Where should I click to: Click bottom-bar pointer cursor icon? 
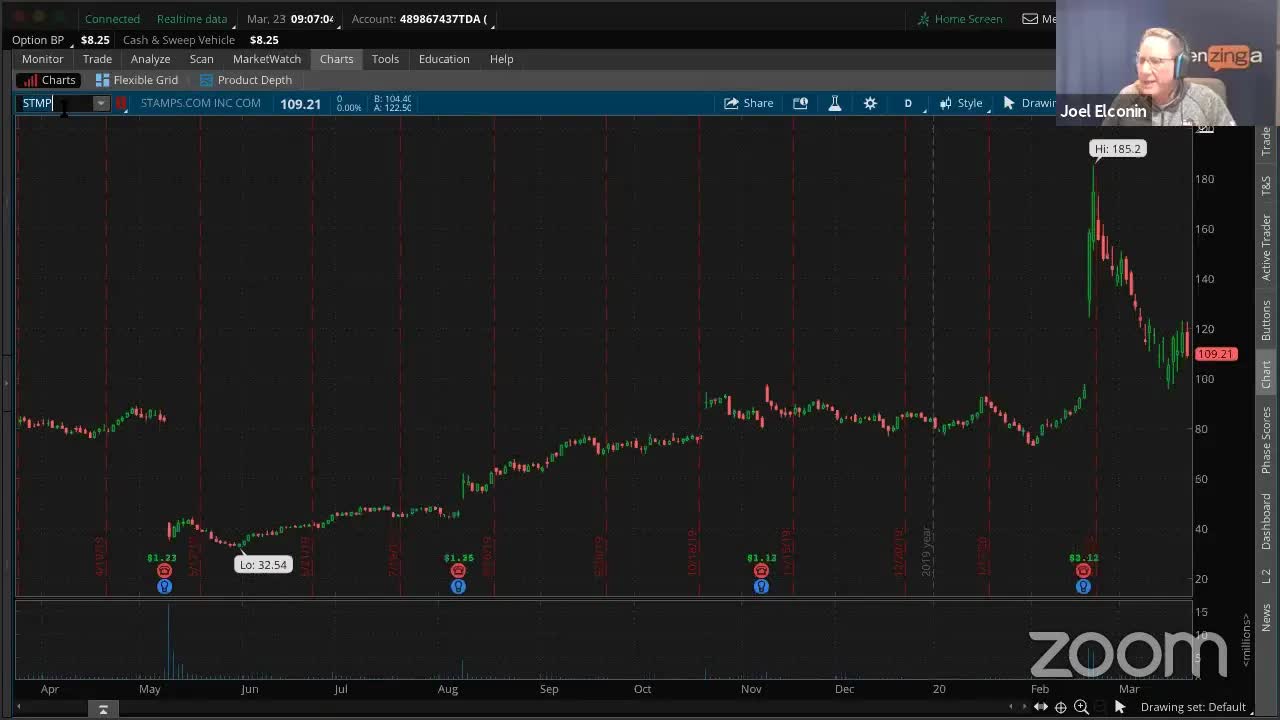[1120, 707]
